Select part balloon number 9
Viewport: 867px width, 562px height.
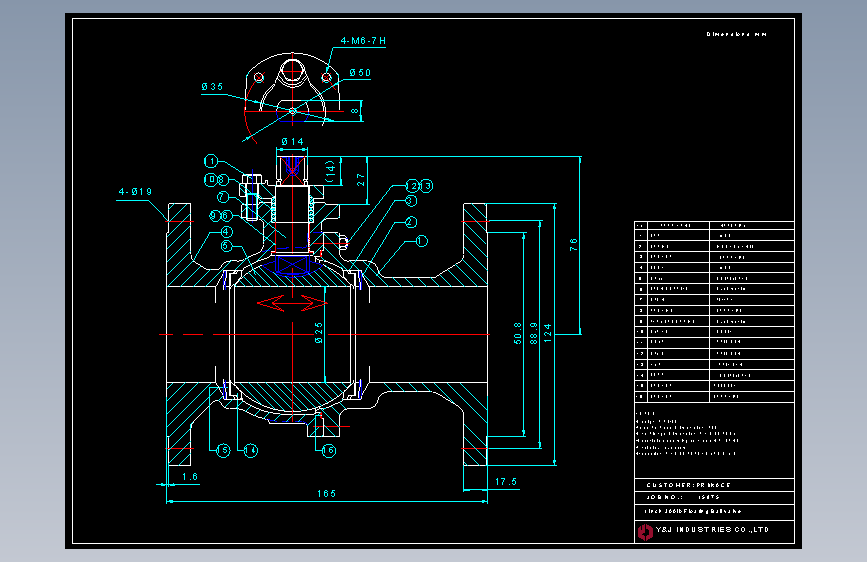(215, 216)
